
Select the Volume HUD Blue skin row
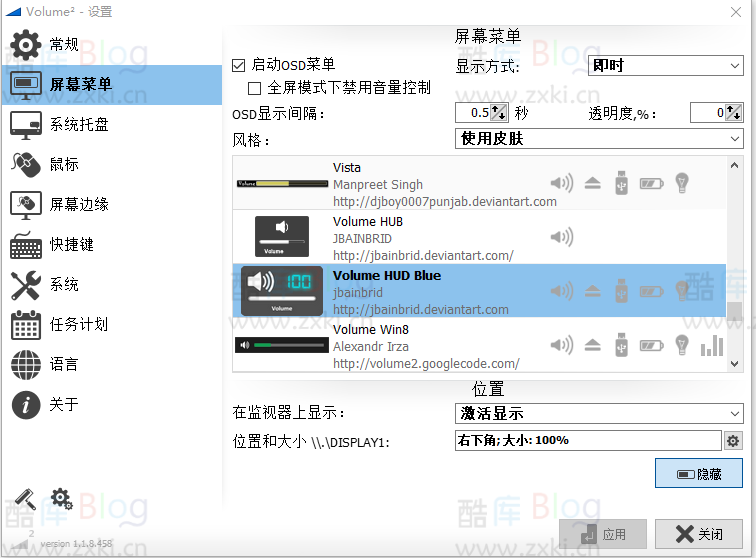click(x=479, y=291)
